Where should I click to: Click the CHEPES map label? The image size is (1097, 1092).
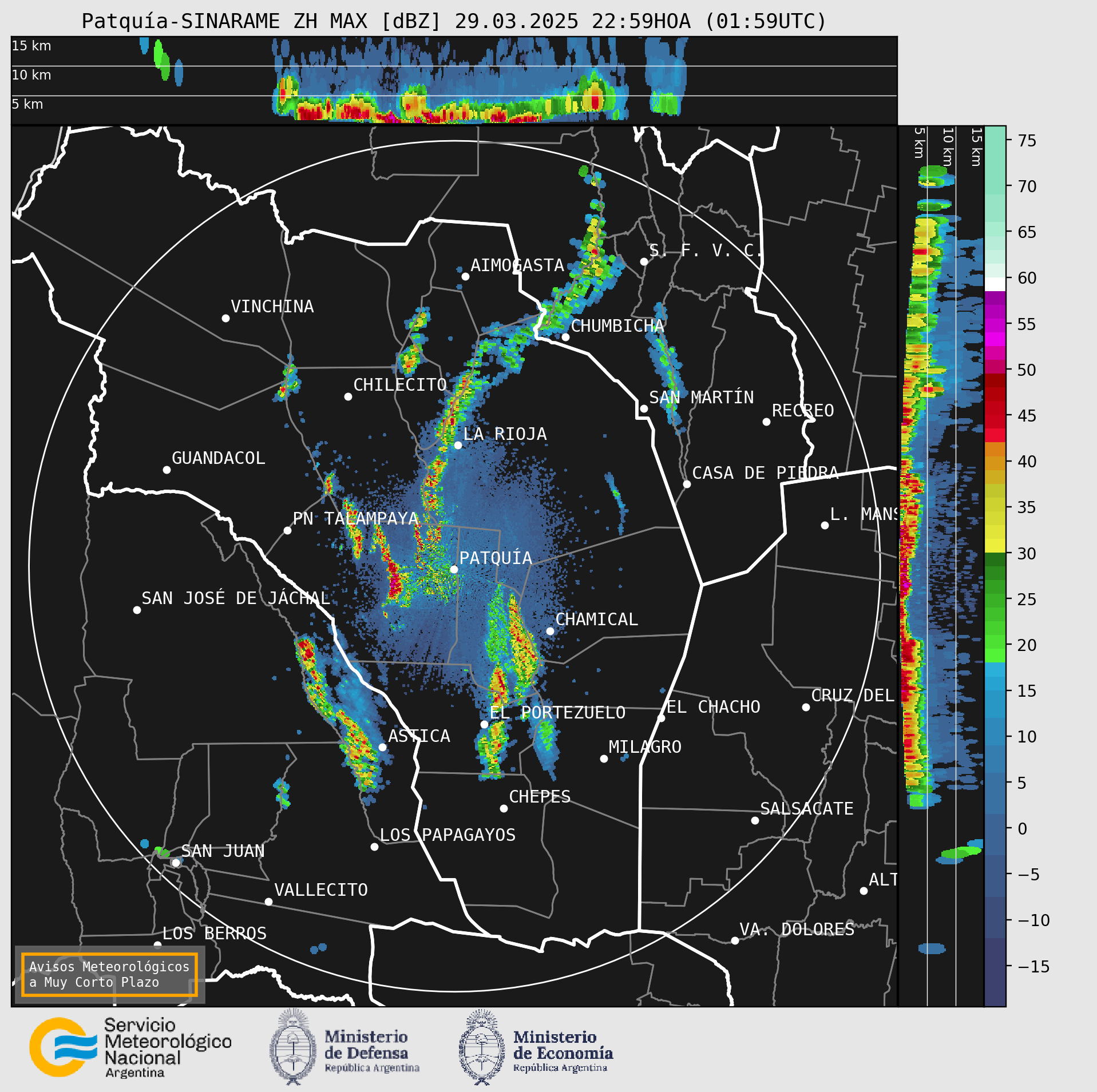[540, 797]
